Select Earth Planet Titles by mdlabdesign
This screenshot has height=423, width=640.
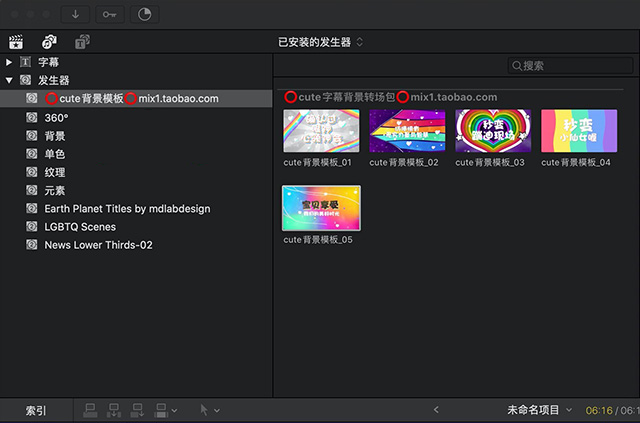pyautogui.click(x=136, y=209)
